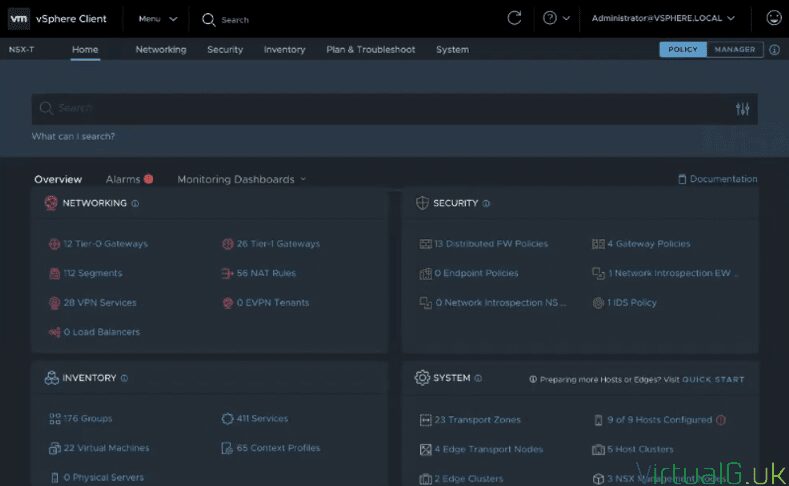
Task: Click the info icon beside SECURITY
Action: click(486, 203)
